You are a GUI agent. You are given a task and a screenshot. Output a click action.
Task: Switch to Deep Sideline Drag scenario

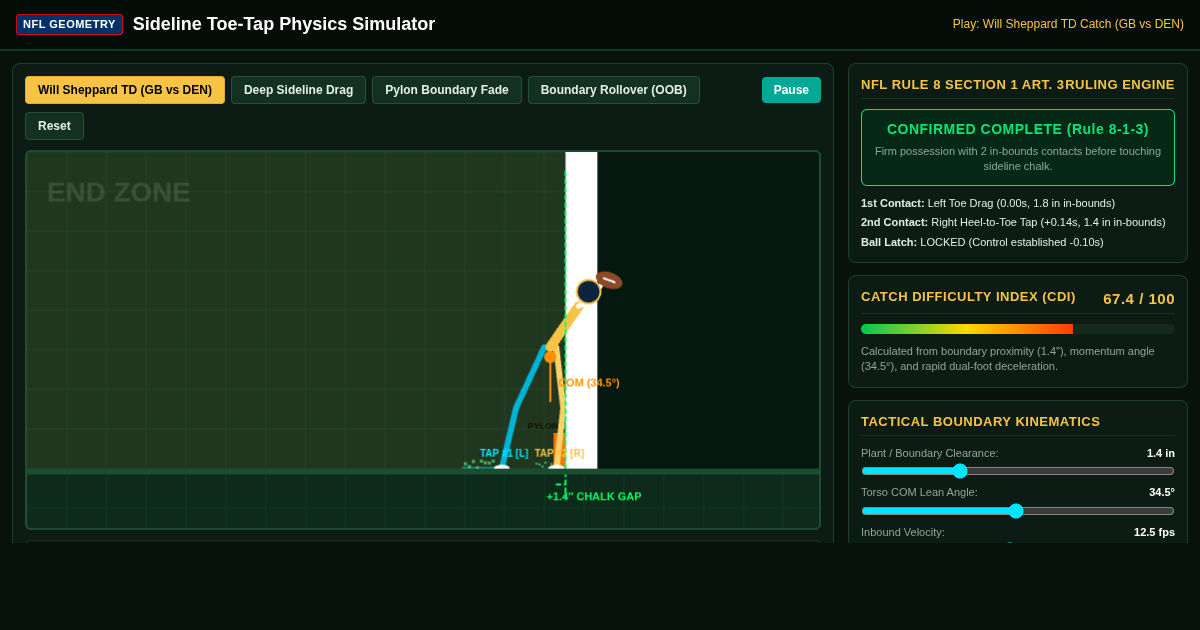click(x=298, y=90)
